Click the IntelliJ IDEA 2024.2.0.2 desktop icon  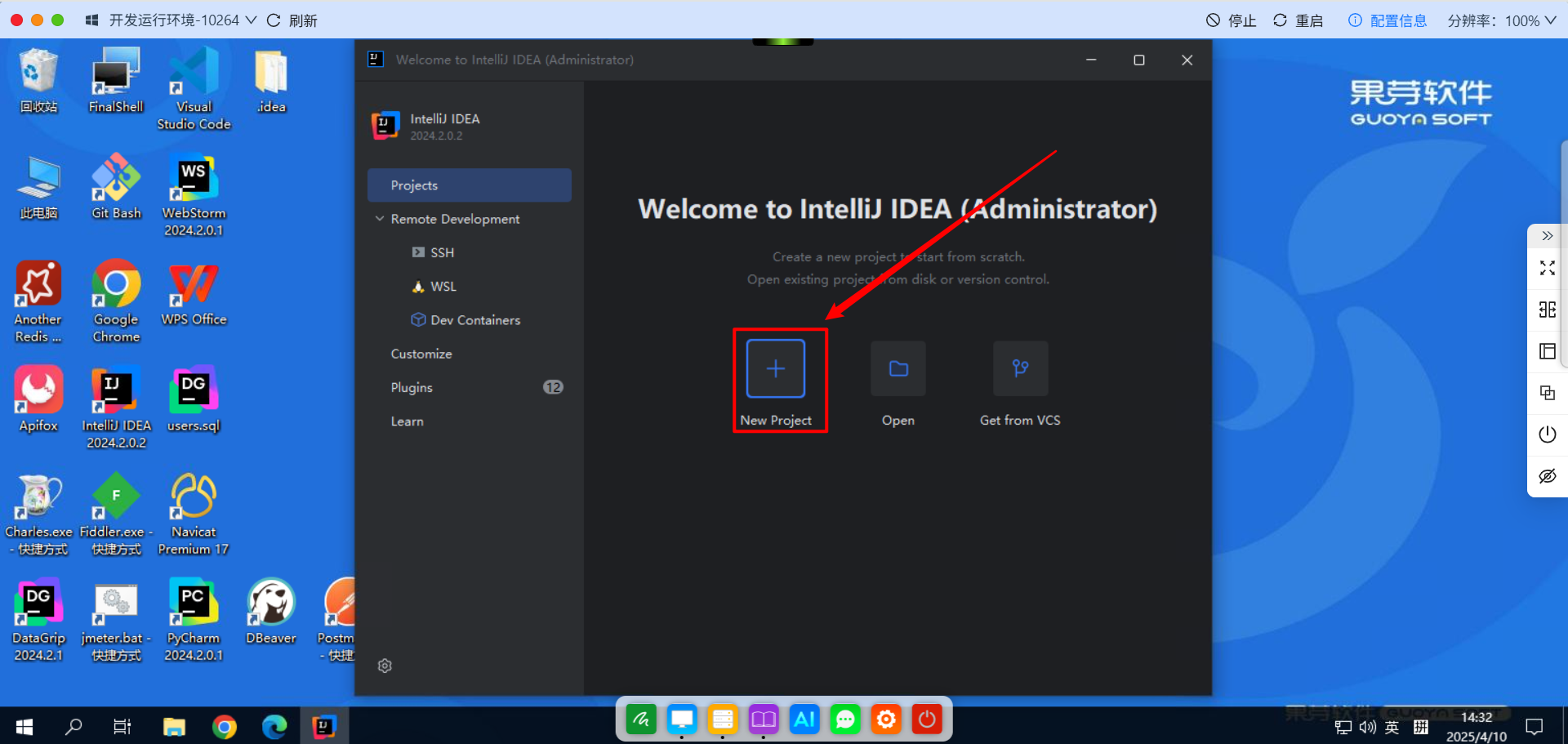pos(116,408)
